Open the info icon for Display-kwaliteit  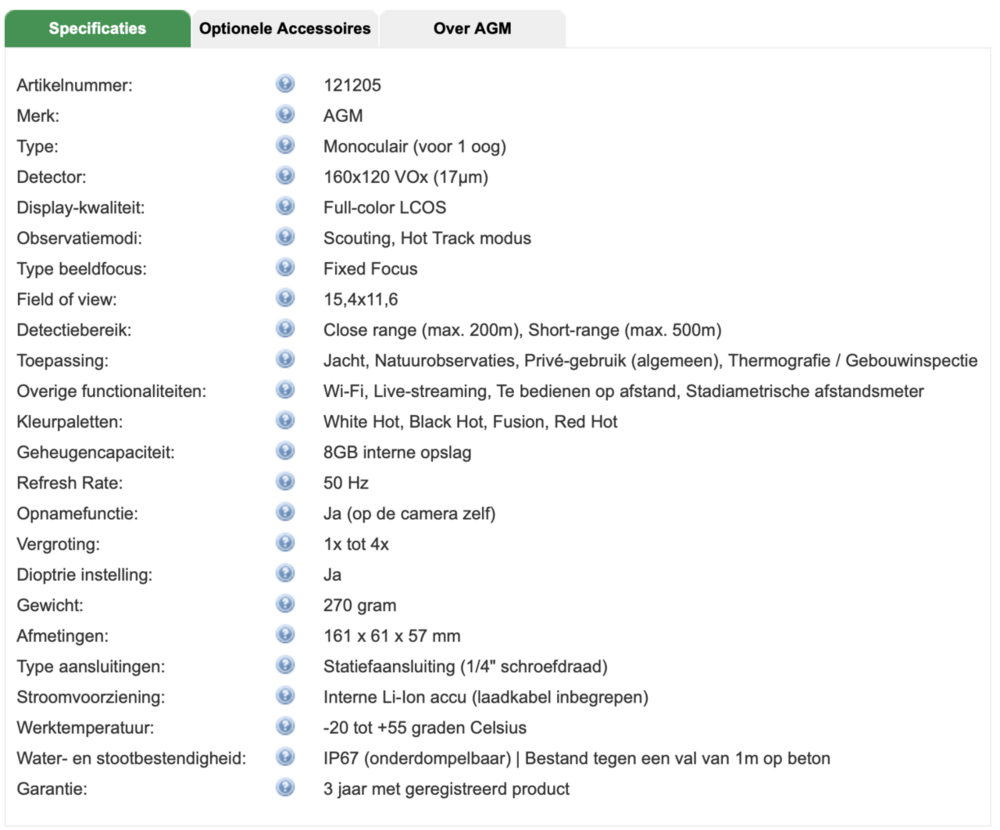[285, 206]
